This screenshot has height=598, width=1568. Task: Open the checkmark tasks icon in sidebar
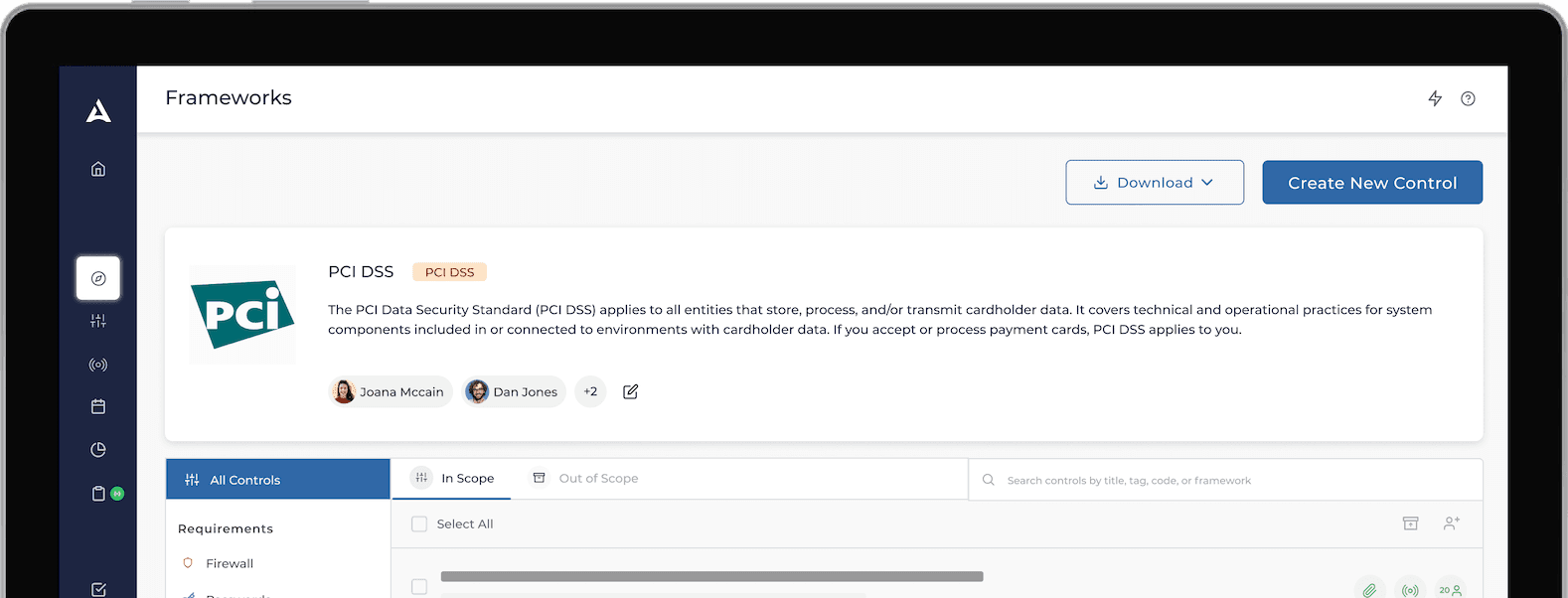click(x=98, y=589)
